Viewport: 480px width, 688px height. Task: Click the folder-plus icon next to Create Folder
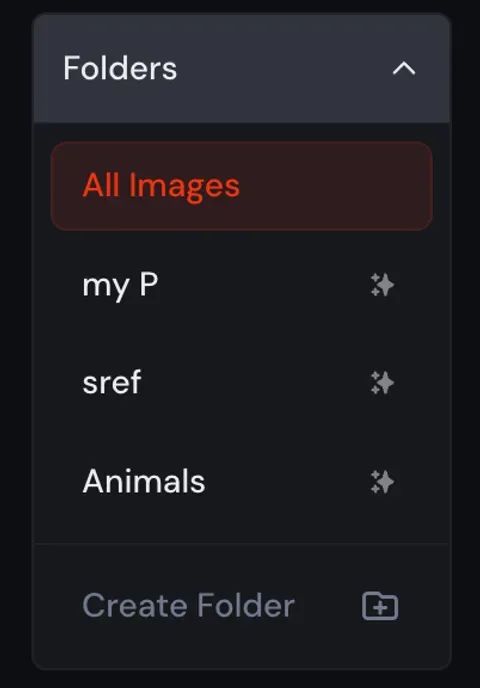point(380,606)
